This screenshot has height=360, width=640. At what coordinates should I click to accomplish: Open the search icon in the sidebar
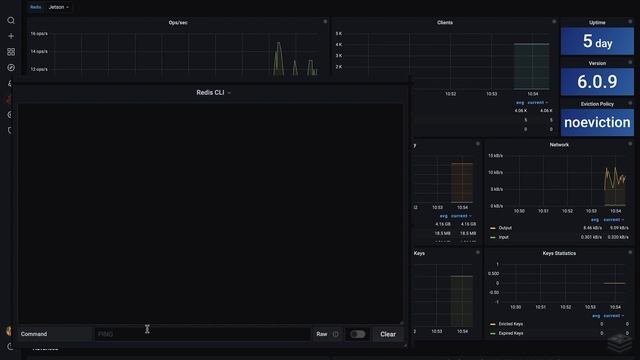tap(11, 20)
